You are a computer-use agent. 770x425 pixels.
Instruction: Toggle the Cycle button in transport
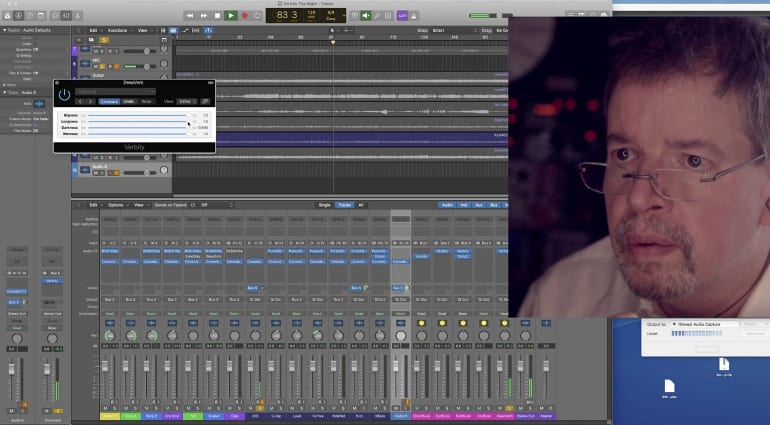tap(257, 16)
